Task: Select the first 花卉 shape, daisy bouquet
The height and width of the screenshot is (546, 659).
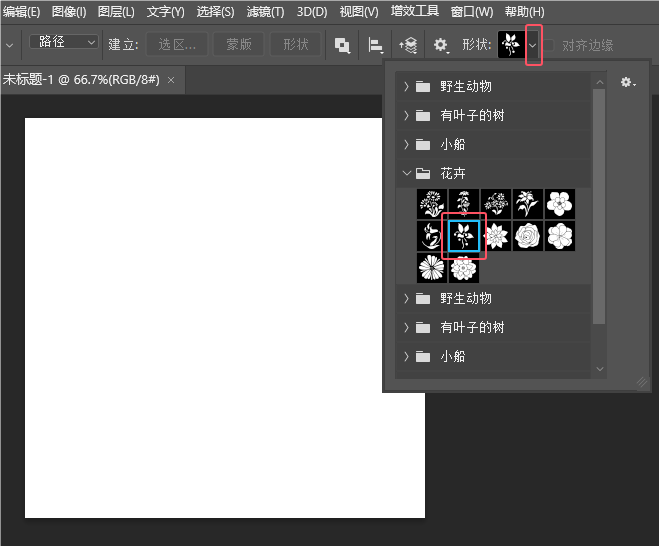Action: pos(432,204)
